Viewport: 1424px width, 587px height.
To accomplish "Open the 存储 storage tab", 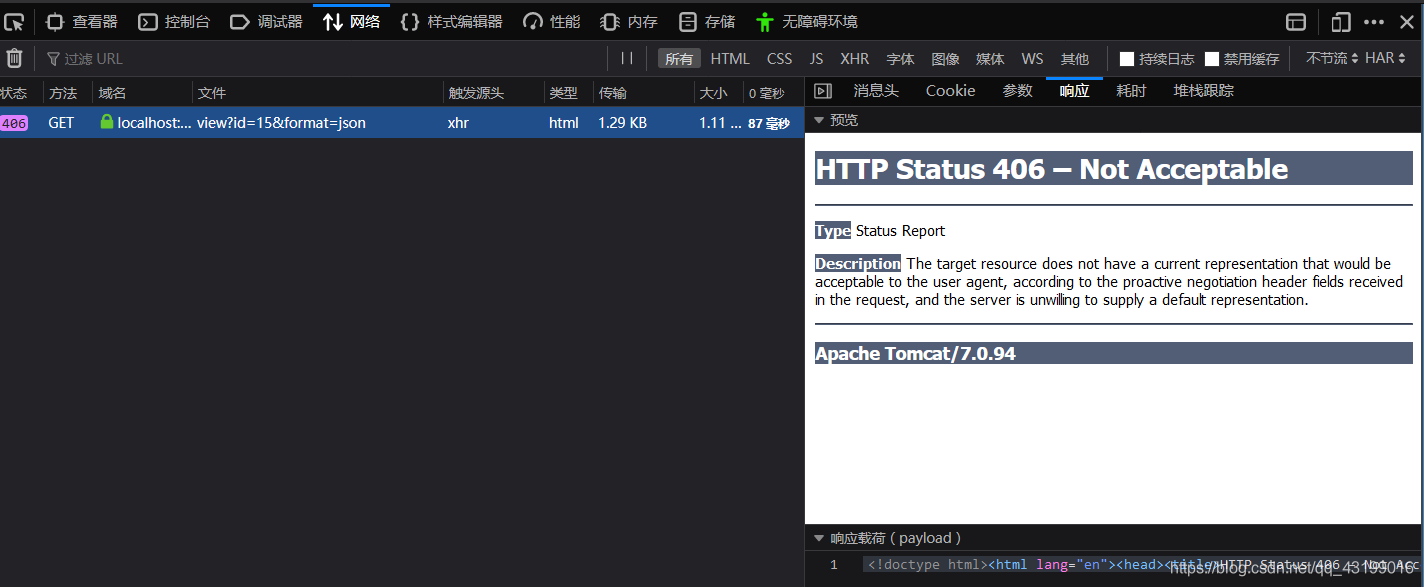I will pyautogui.click(x=707, y=21).
